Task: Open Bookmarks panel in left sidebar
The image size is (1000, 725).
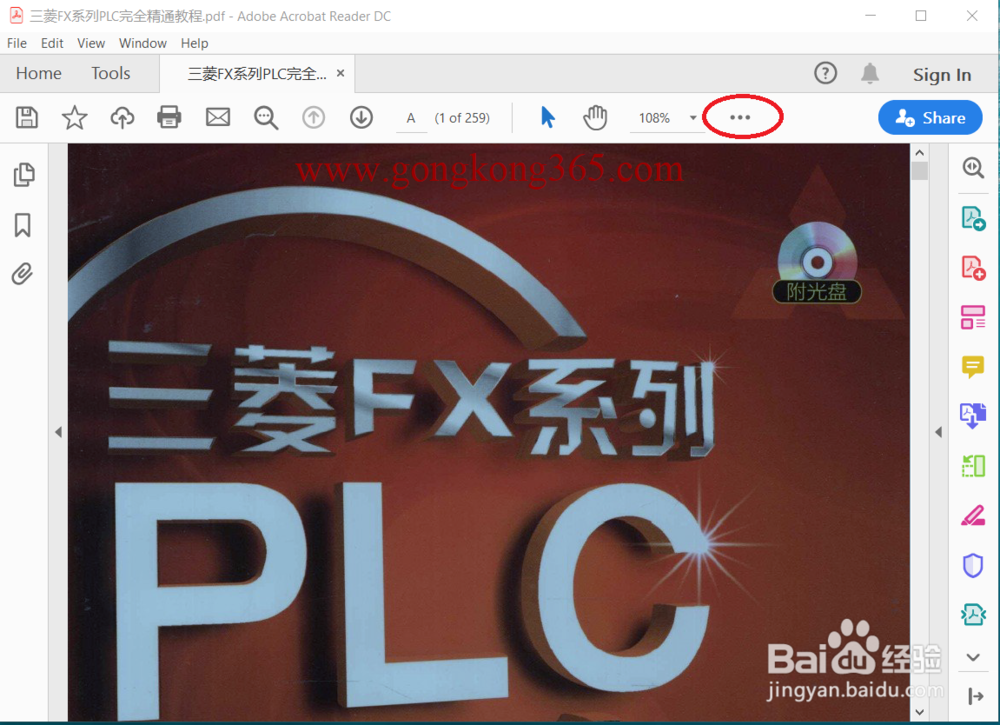Action: 23,225
